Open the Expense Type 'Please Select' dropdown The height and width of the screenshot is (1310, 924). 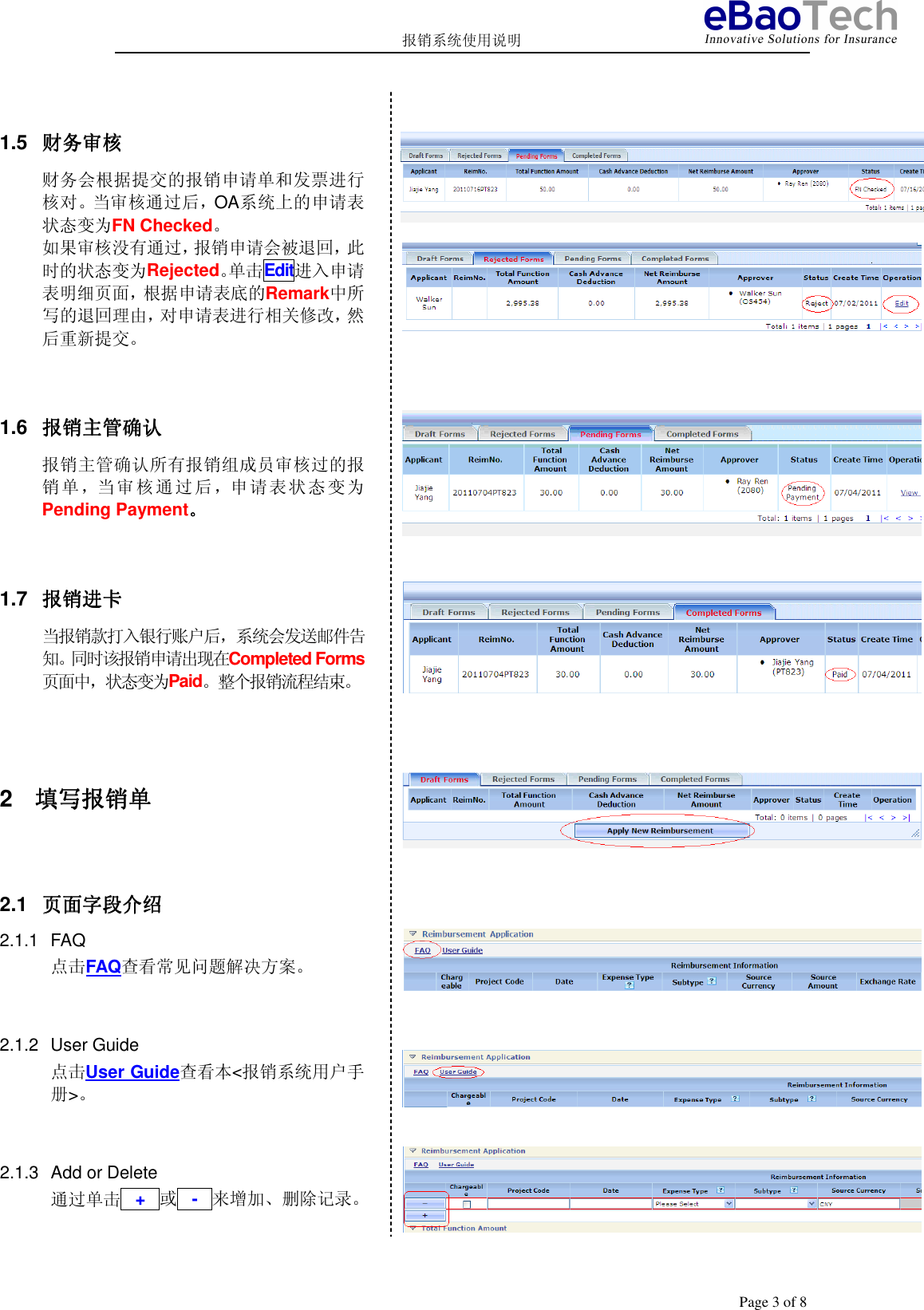click(693, 1204)
